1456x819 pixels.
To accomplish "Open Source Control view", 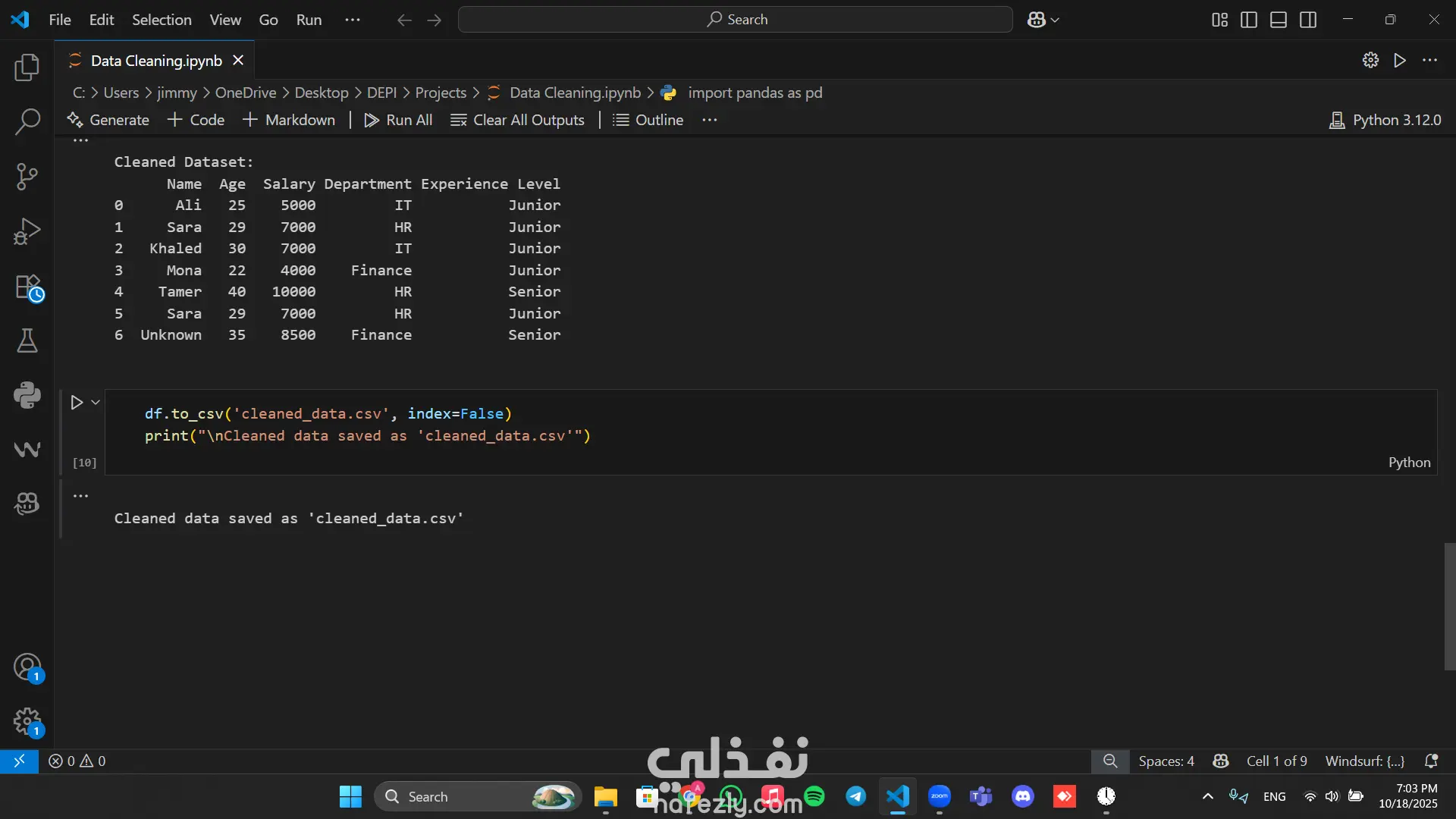I will 27,176.
